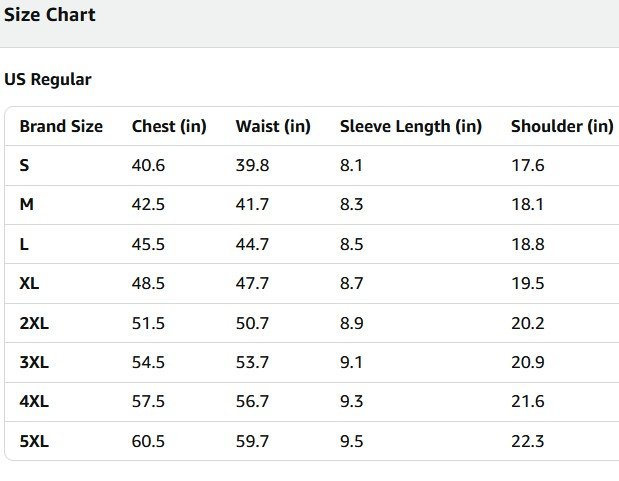Select the US Regular label
Image resolution: width=619 pixels, height=481 pixels.
point(47,80)
